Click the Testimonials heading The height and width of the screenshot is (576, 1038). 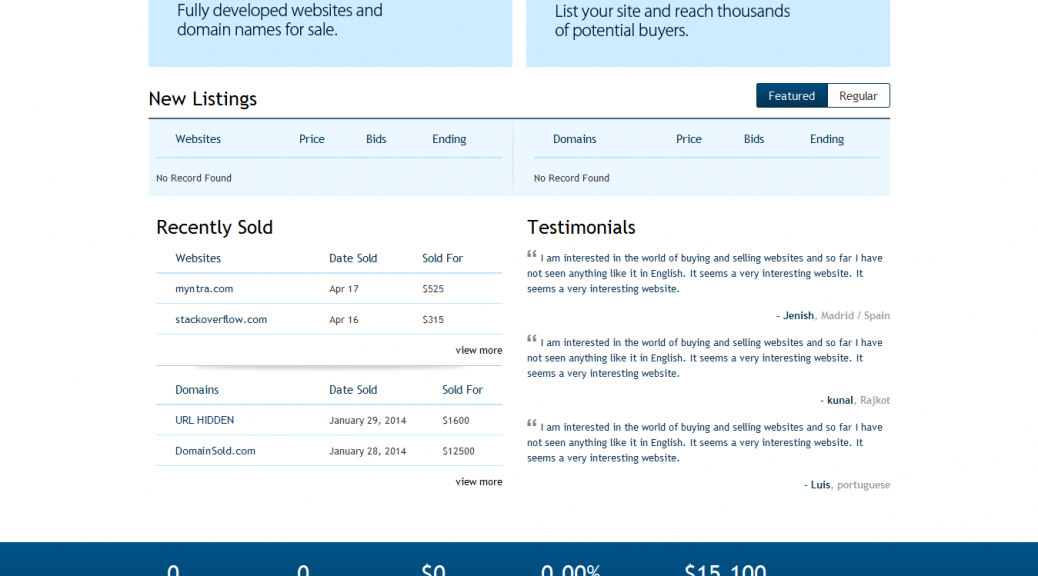click(x=581, y=227)
